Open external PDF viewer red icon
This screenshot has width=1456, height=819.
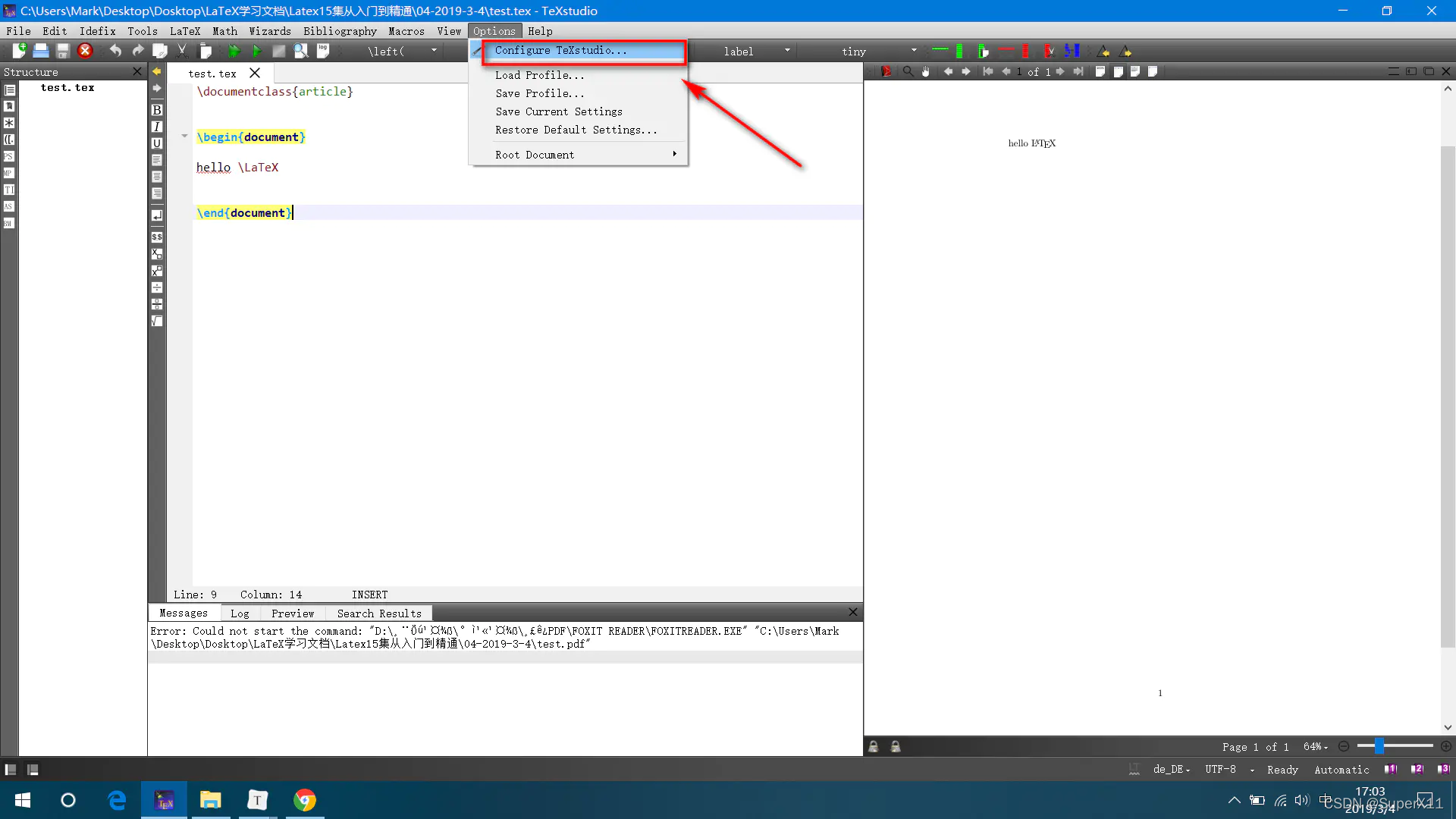tap(886, 71)
